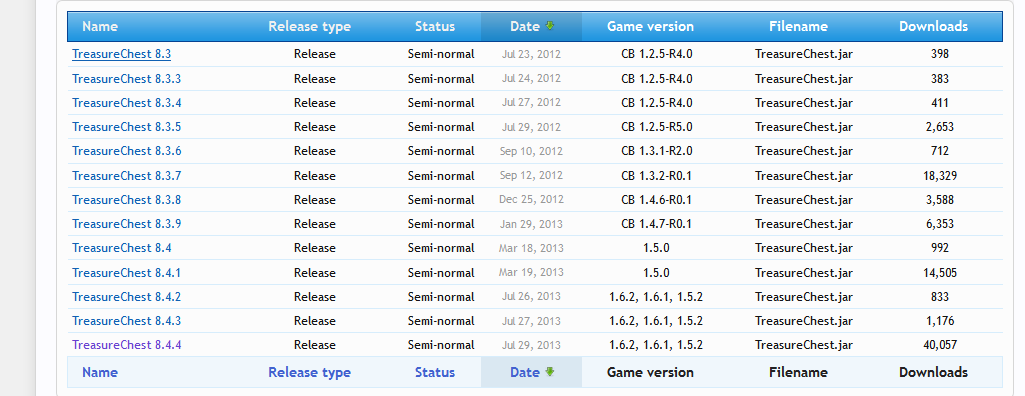Click the download count 2,653
The width and height of the screenshot is (1025, 396).
point(940,127)
